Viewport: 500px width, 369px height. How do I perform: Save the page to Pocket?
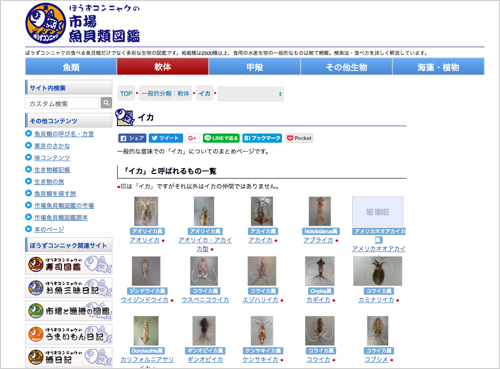[299, 138]
